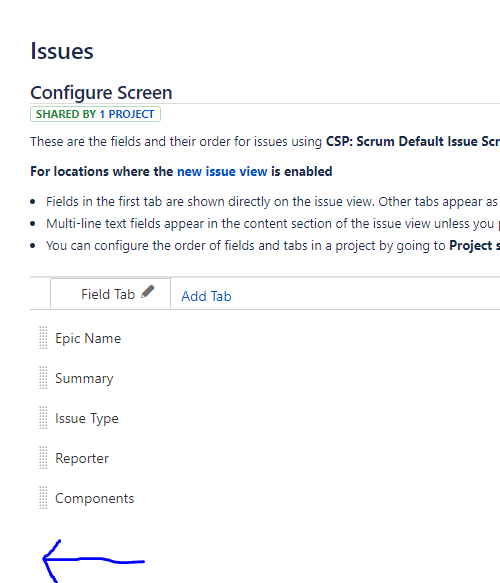Click the Epic Name field row
The height and width of the screenshot is (583, 500).
265,338
